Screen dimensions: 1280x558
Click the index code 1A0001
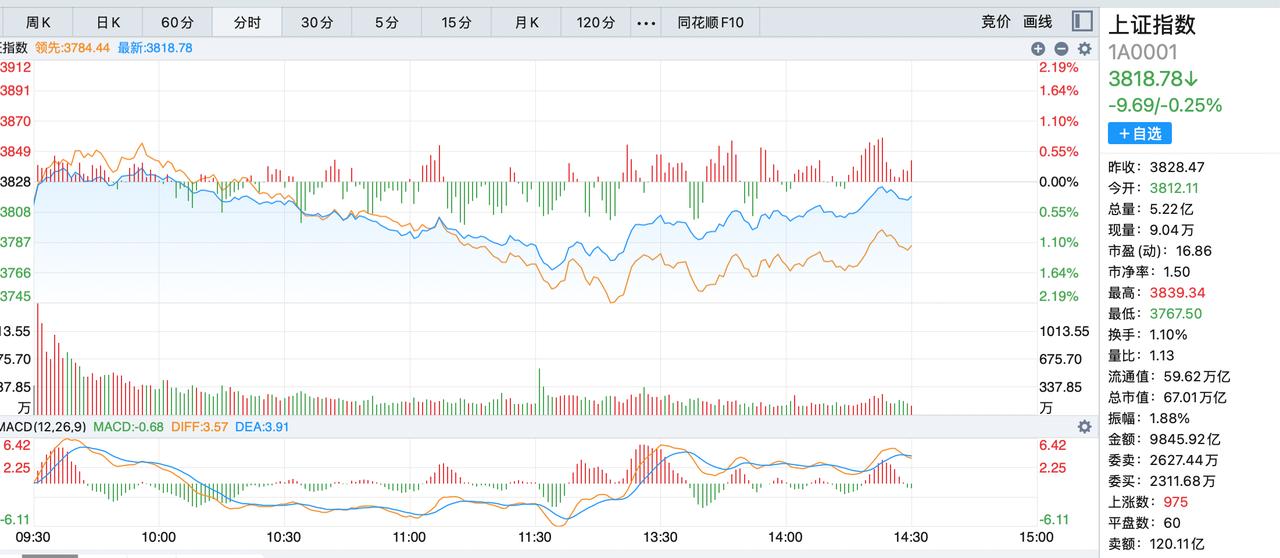click(x=1143, y=53)
